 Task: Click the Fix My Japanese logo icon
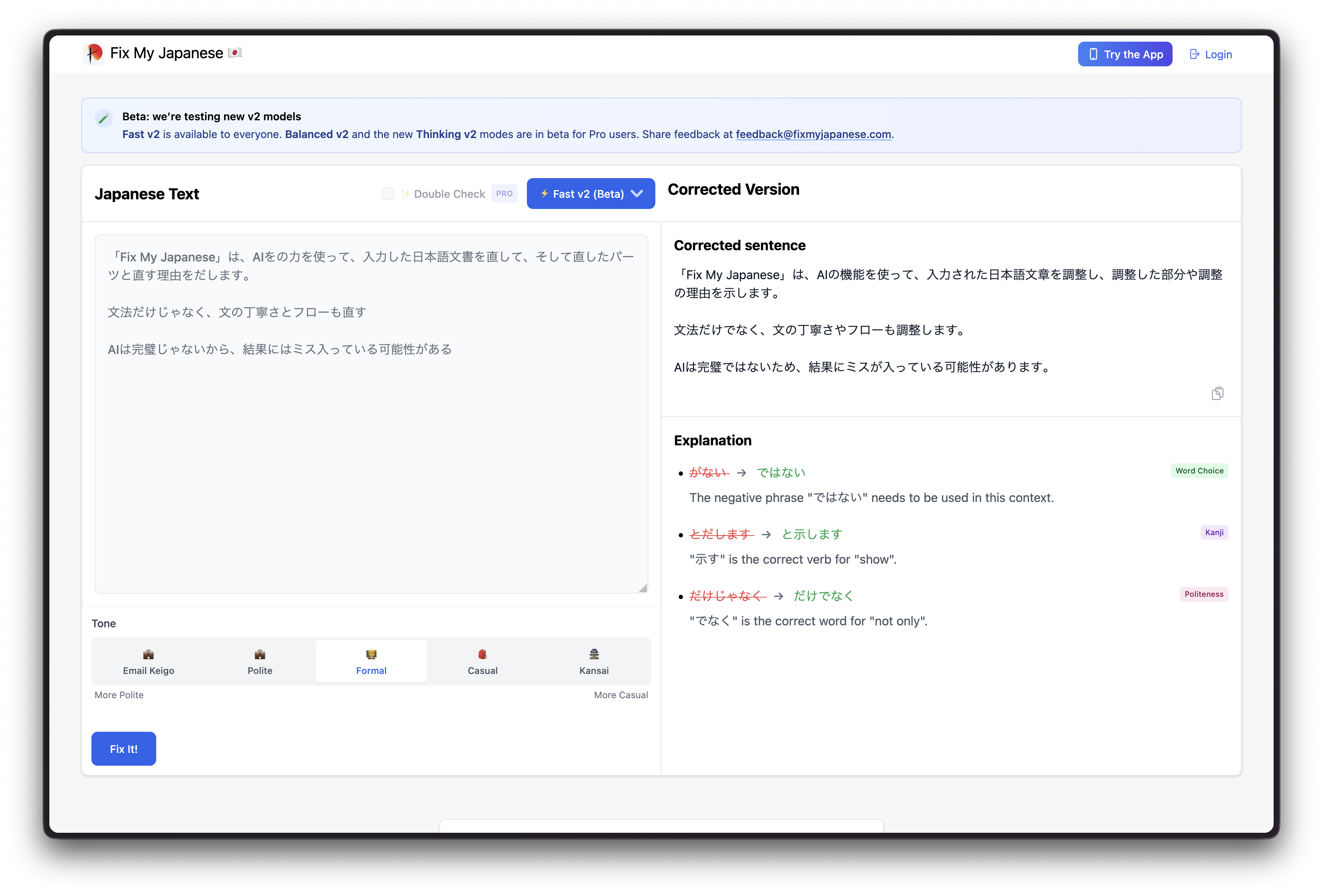pos(94,53)
